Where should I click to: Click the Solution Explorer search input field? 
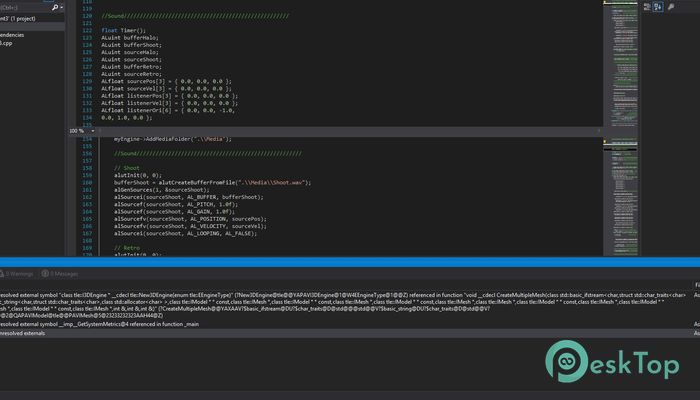[25, 8]
